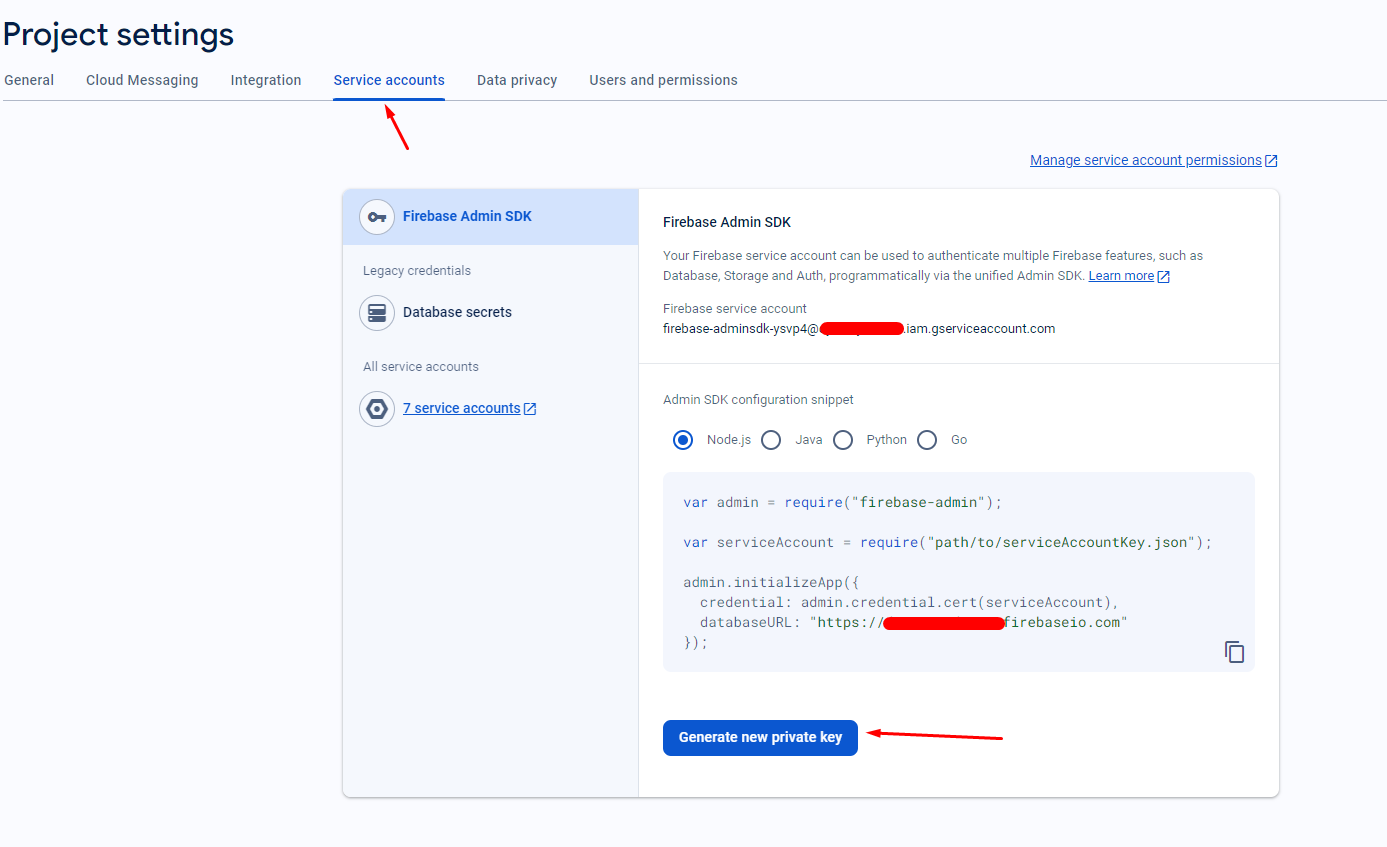Viewport: 1387px width, 847px height.
Task: Open the 7 service accounts link
Action: pyautogui.click(x=462, y=409)
